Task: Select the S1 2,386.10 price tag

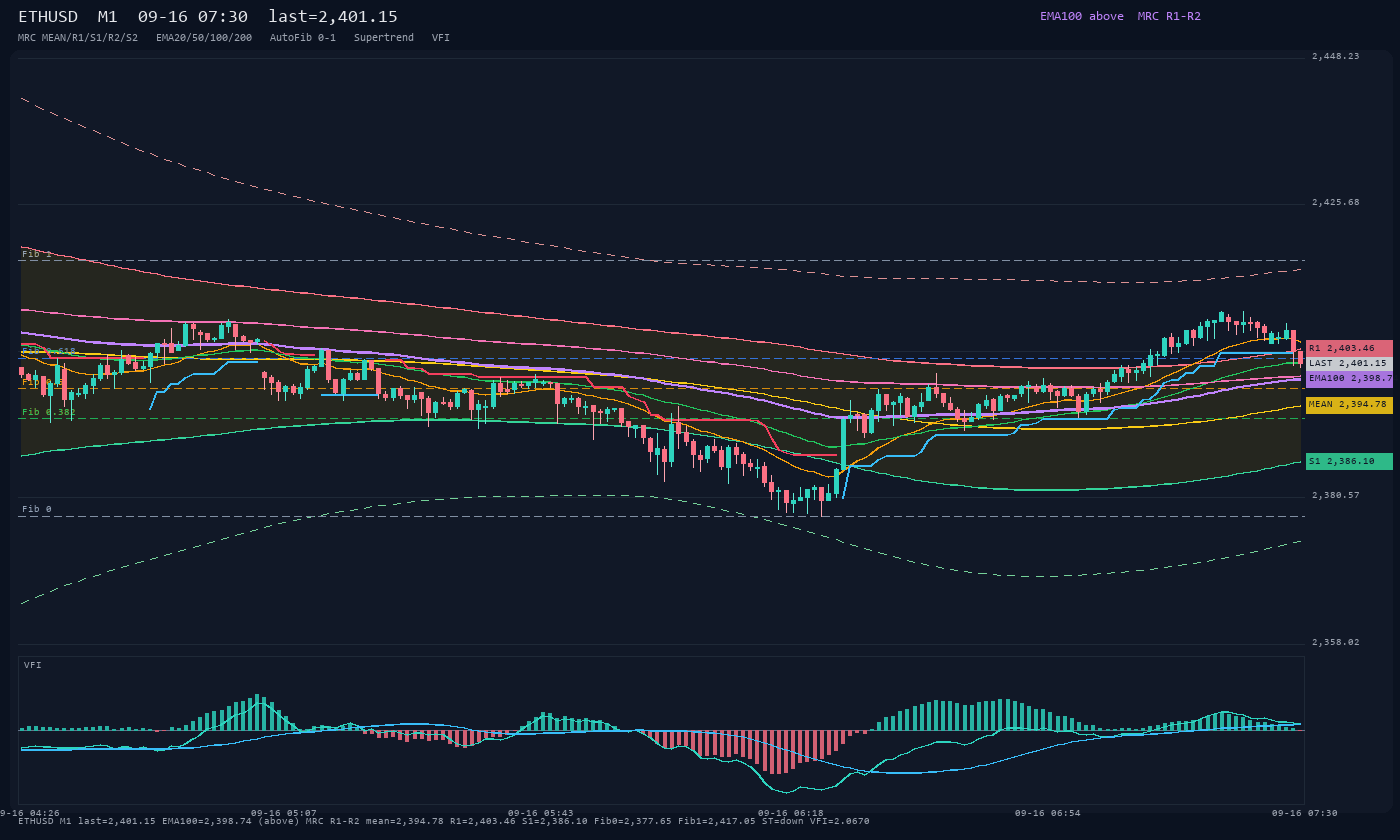Action: pos(1349,461)
